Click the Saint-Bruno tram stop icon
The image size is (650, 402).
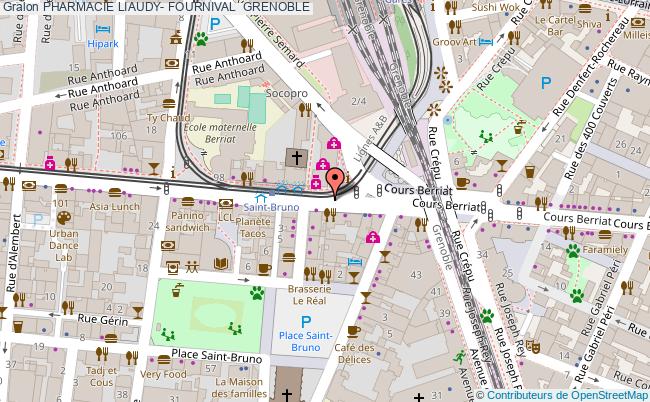[x=261, y=199]
